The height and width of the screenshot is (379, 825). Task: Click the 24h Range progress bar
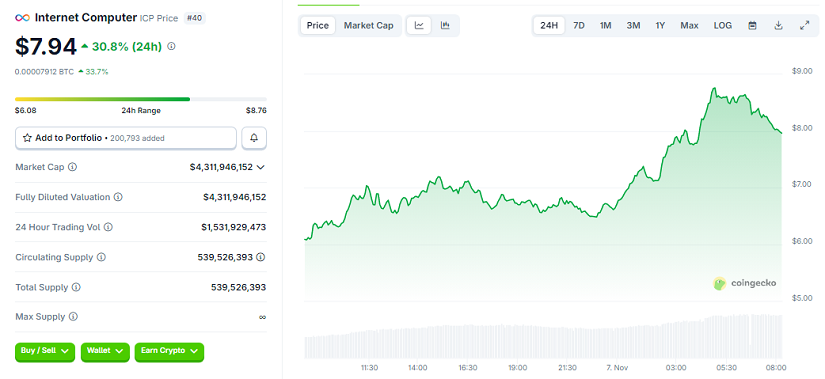(x=141, y=99)
